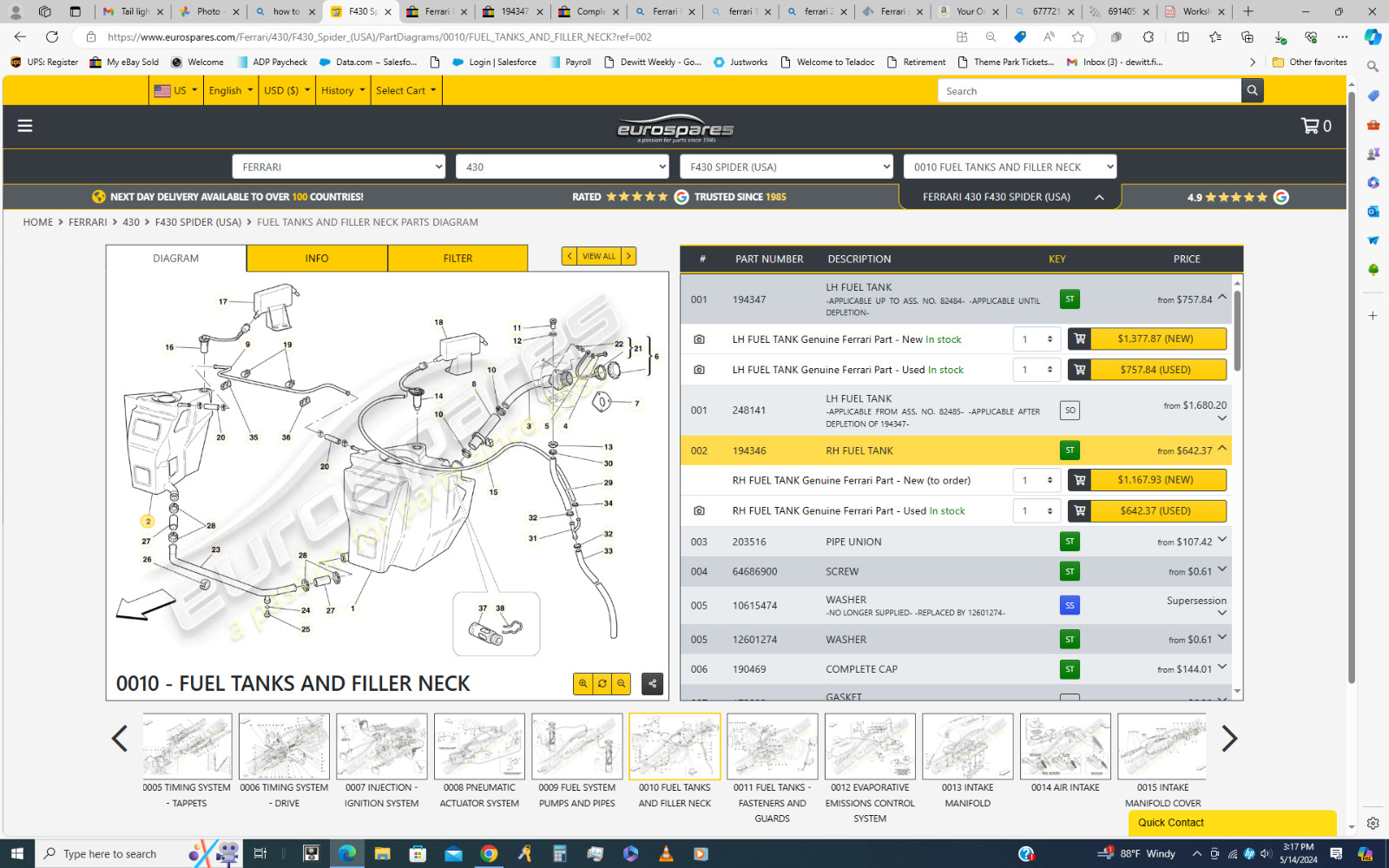Add used RH fuel tank to cart
Viewport: 1389px width, 868px height.
[x=1079, y=511]
